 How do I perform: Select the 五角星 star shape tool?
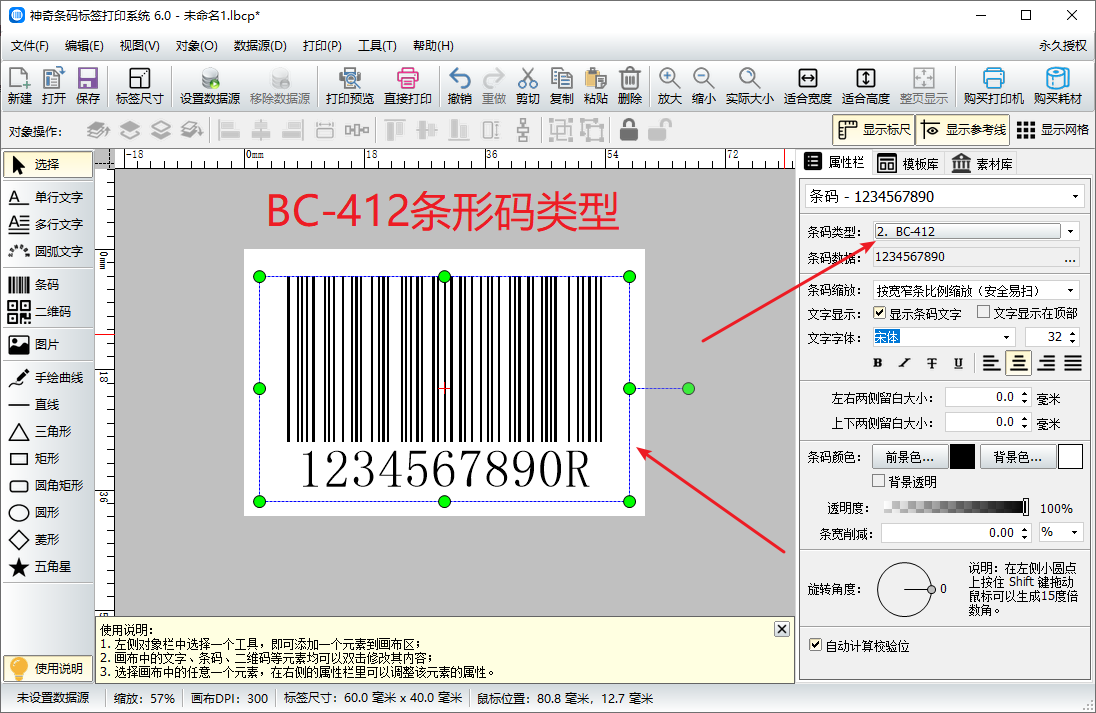pyautogui.click(x=48, y=567)
